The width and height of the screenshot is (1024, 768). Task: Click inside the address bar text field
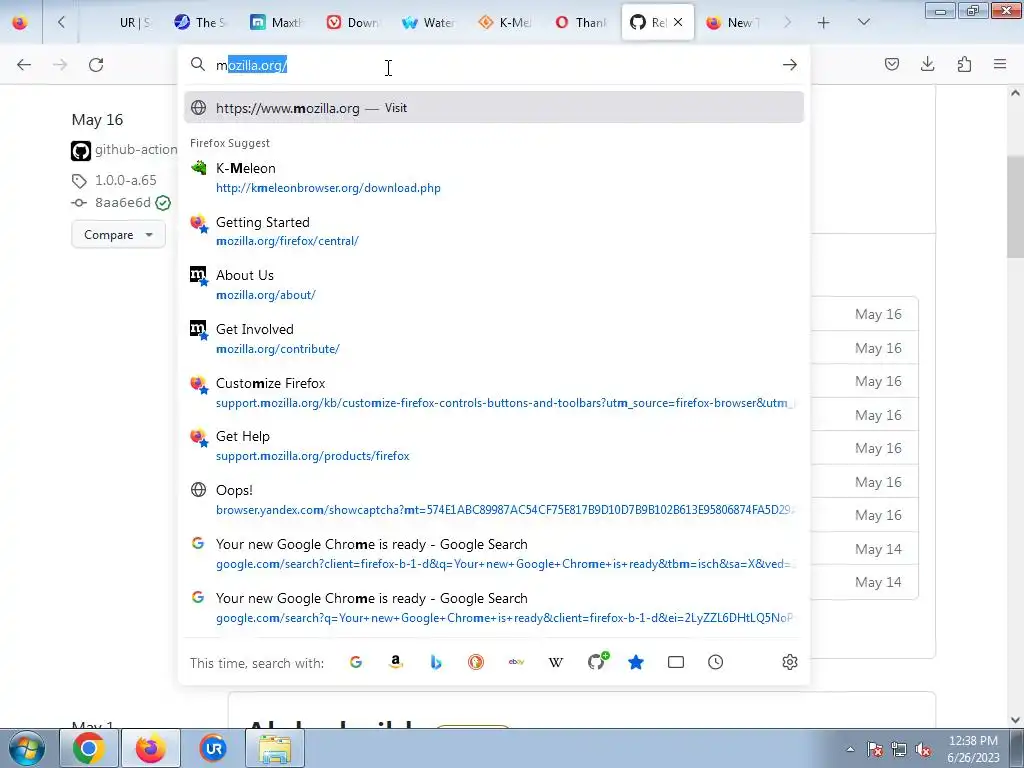pos(496,65)
